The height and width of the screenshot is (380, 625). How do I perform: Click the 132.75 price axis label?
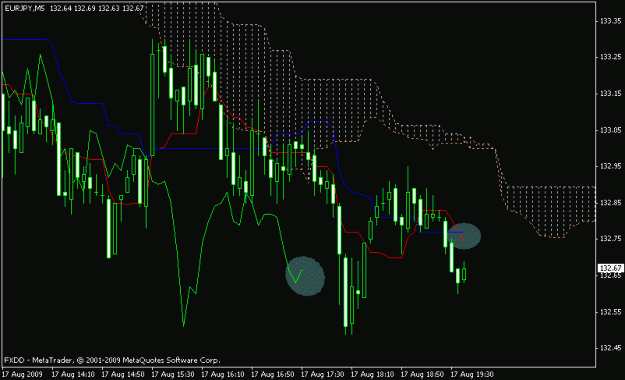[x=611, y=239]
